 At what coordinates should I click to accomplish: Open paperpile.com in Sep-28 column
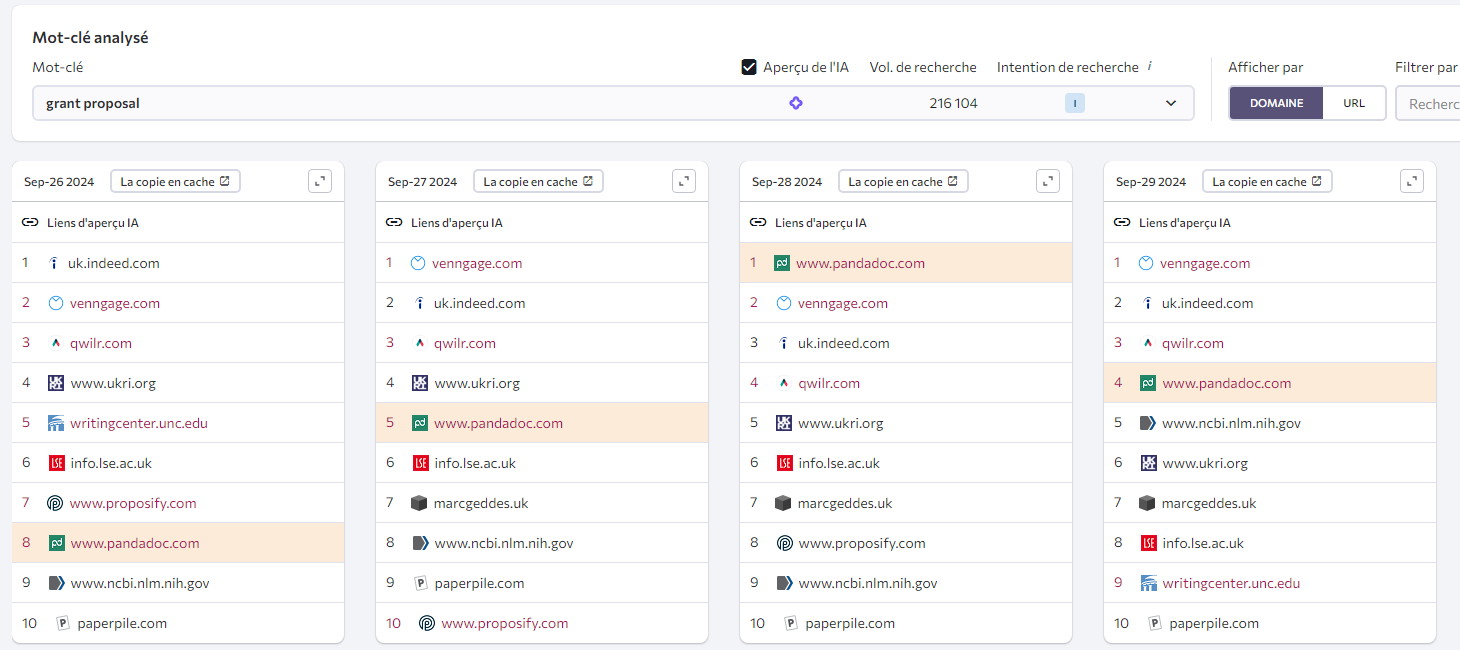coord(850,623)
